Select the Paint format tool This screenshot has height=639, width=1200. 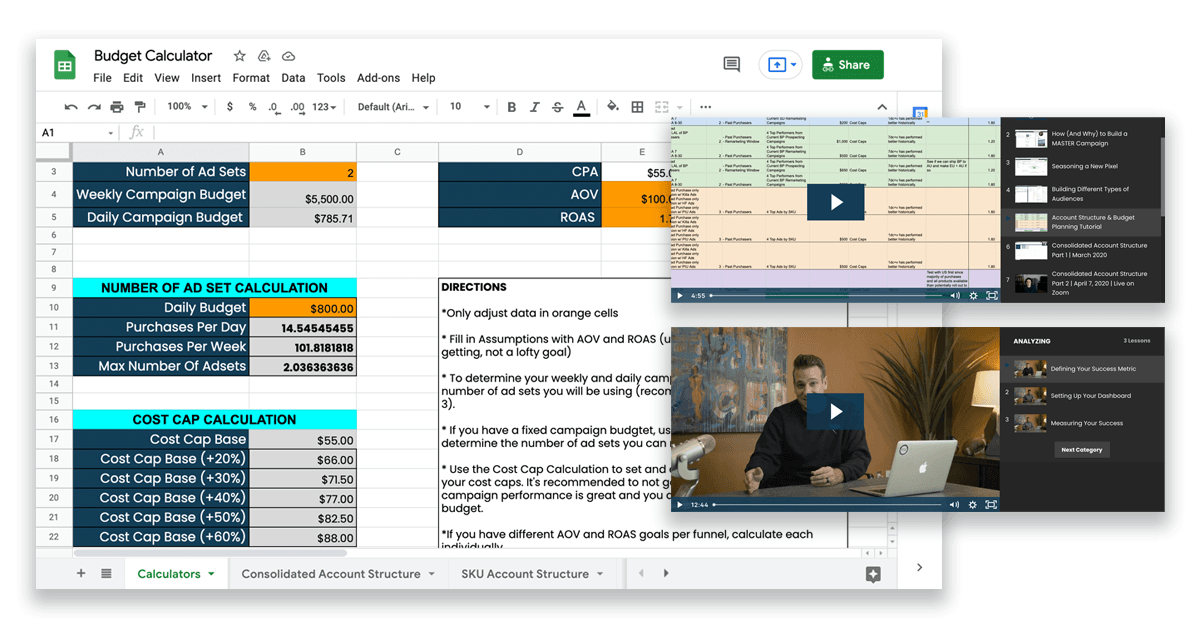click(x=140, y=107)
